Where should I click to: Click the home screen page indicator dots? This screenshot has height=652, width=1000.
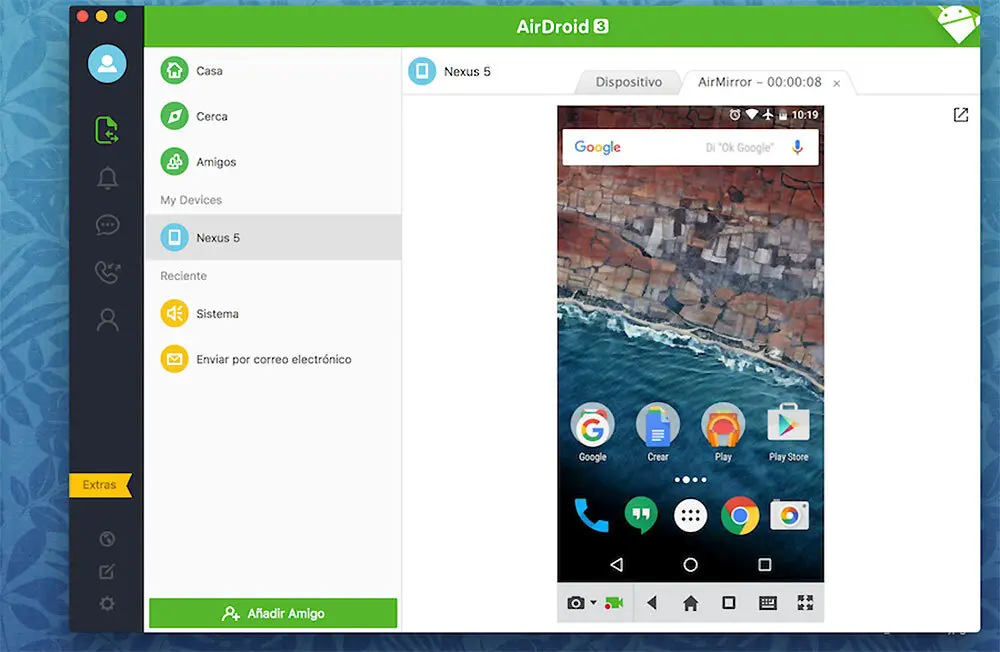pyautogui.click(x=690, y=479)
